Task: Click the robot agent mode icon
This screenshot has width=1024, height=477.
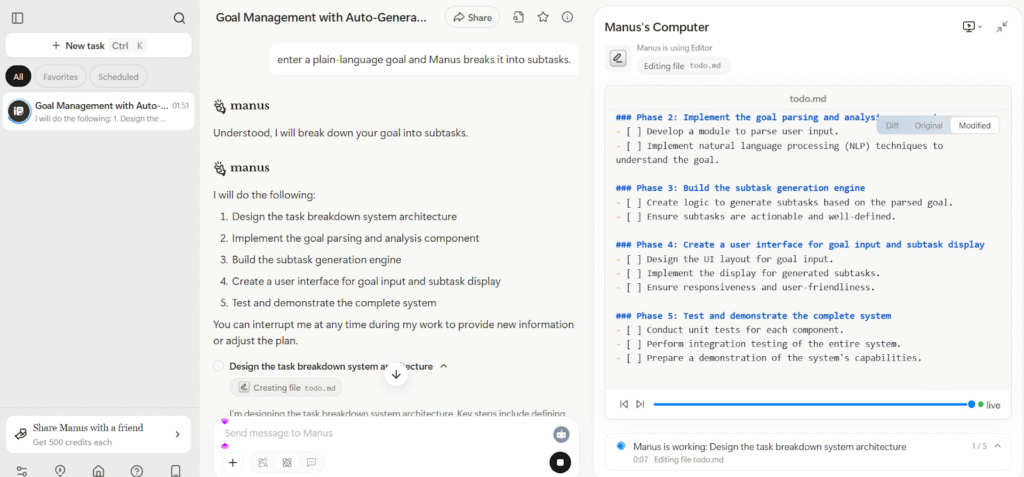Action: pyautogui.click(x=560, y=434)
